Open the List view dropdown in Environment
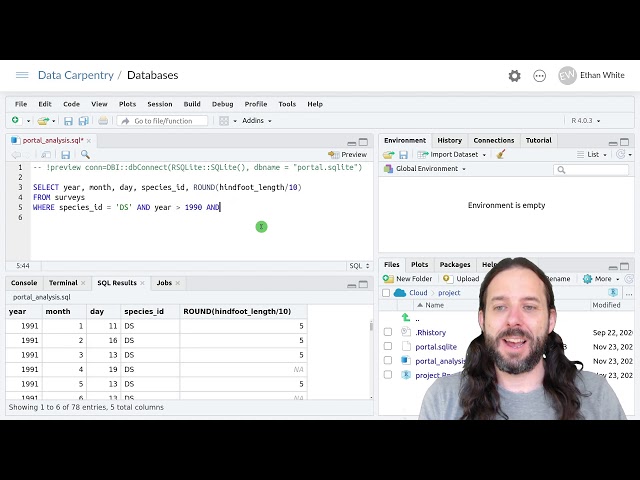 (x=592, y=155)
